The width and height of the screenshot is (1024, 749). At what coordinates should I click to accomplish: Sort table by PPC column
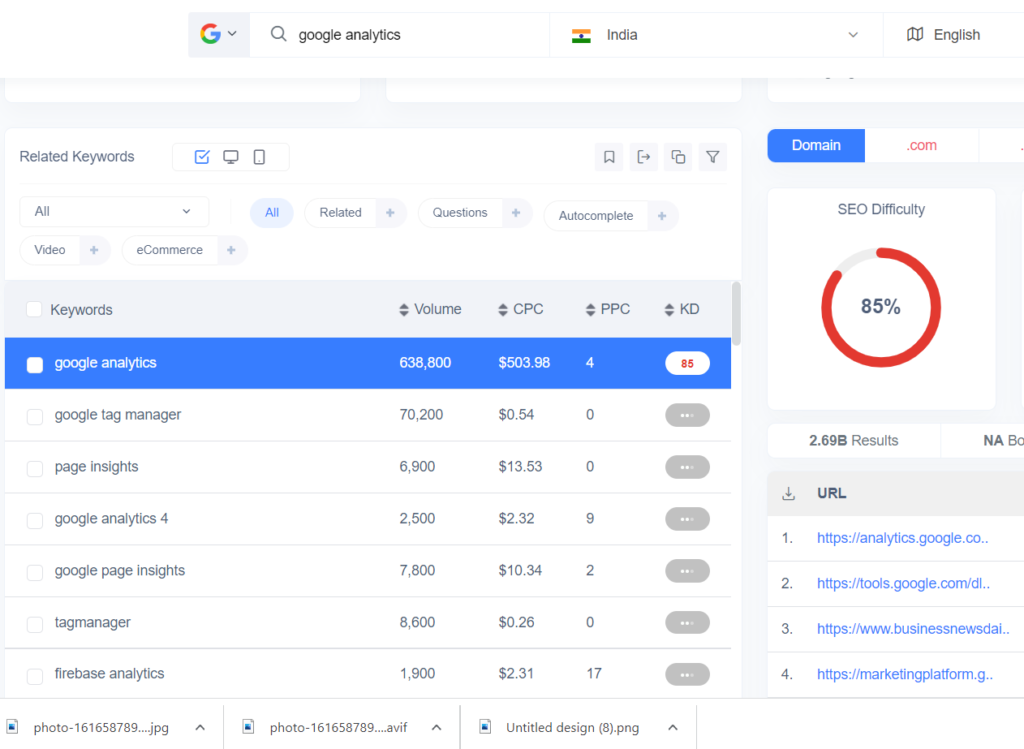coord(608,310)
